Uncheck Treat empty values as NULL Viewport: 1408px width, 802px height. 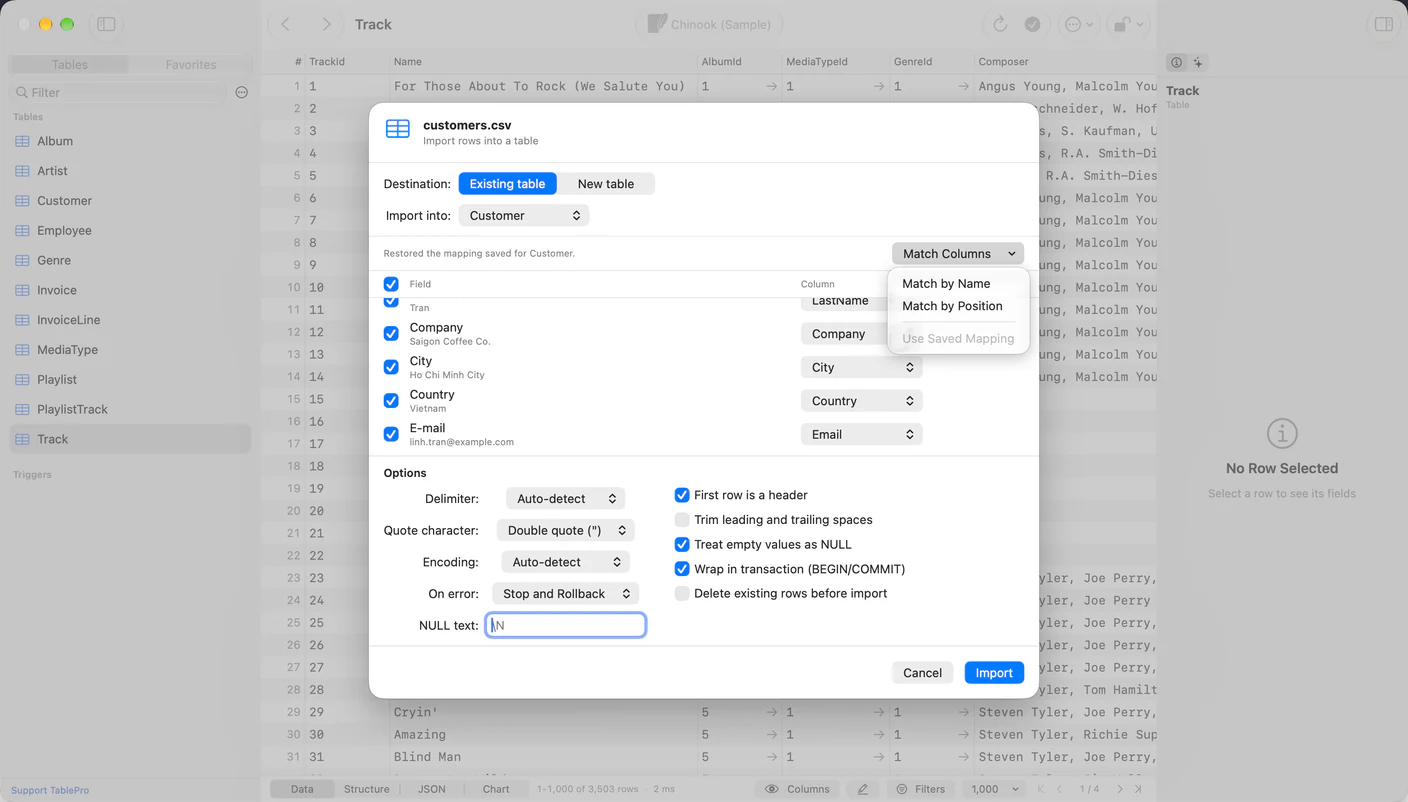tap(682, 545)
